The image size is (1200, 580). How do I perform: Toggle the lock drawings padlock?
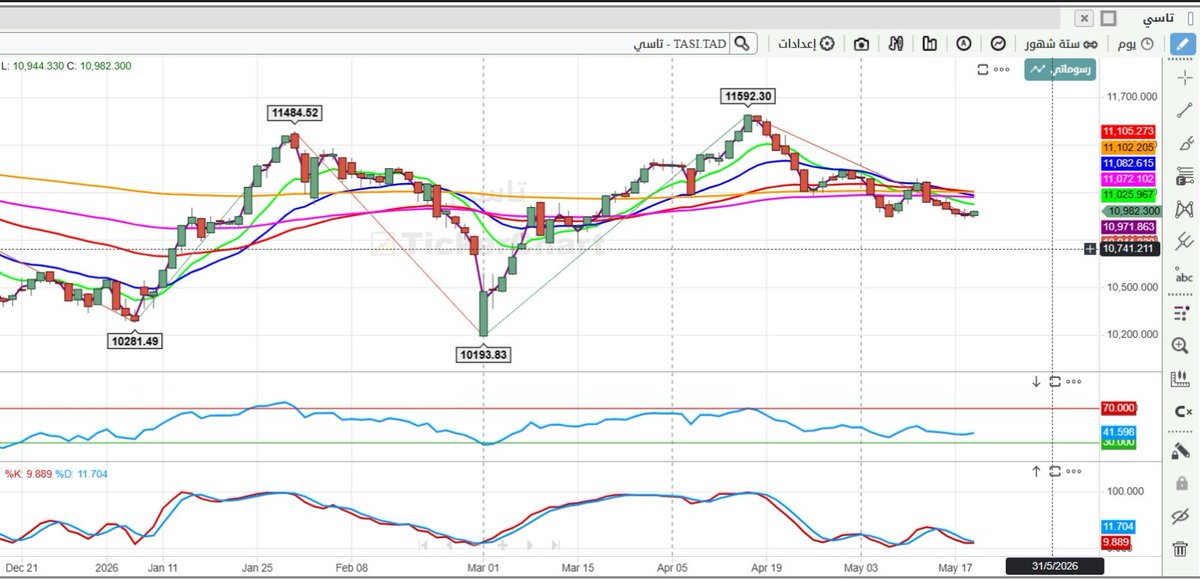[x=1180, y=483]
